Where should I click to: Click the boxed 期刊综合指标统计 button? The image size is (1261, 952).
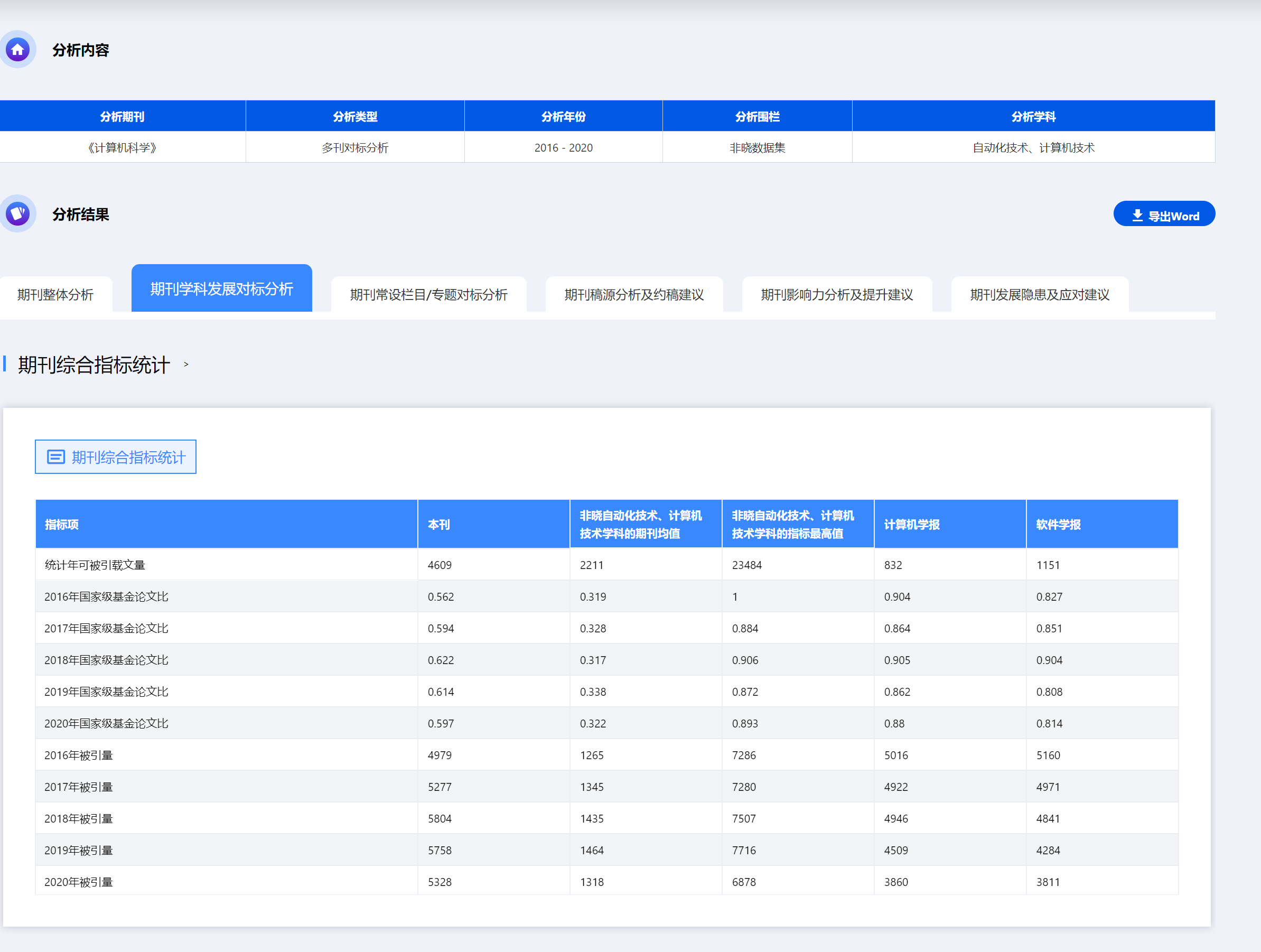click(x=116, y=456)
